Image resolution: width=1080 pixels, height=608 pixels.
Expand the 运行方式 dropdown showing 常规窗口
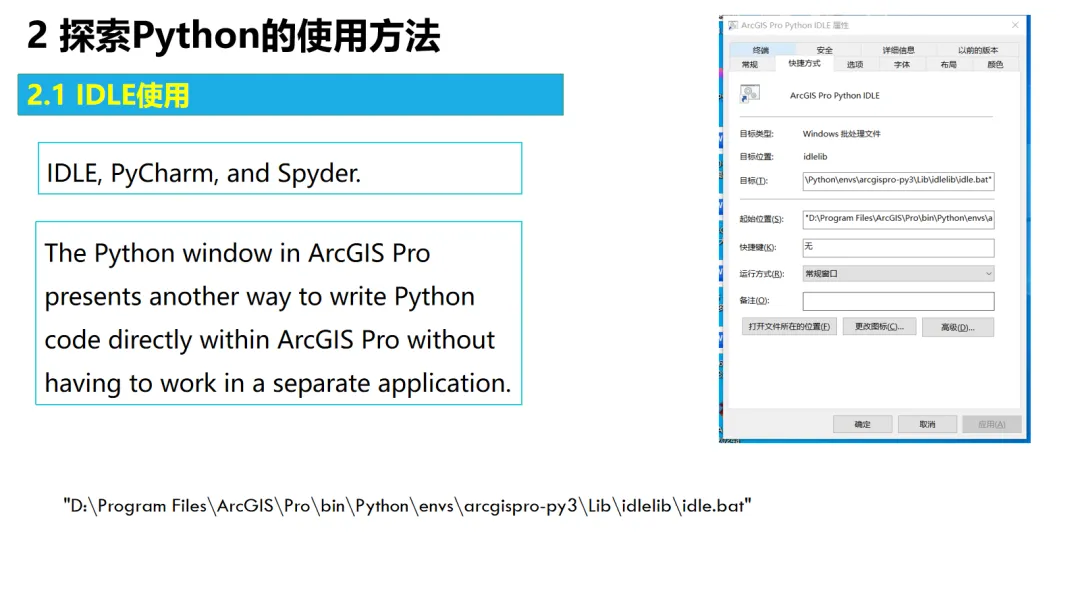click(898, 273)
